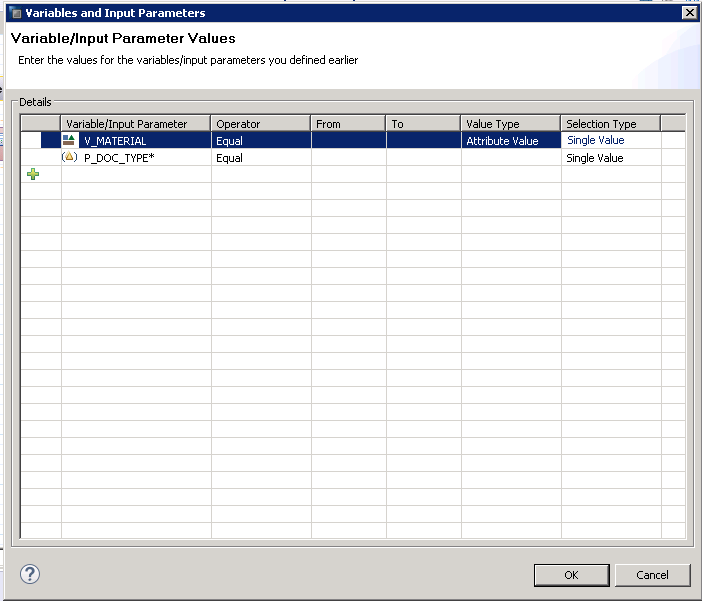The image size is (702, 601).
Task: Click the Value Type column header
Action: pyautogui.click(x=511, y=124)
